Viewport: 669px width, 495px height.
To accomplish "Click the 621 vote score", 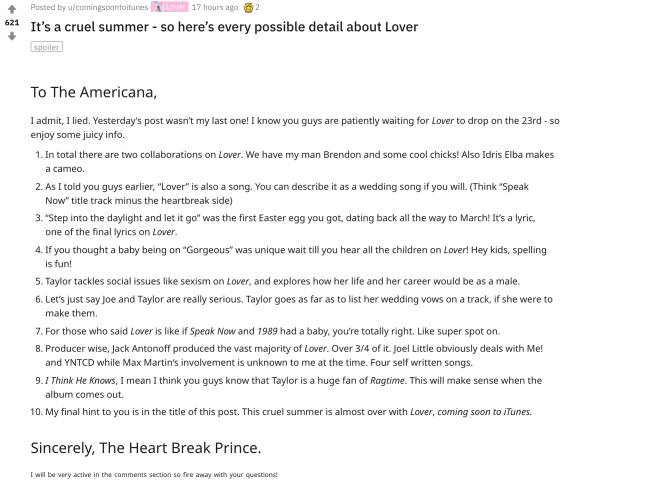I will click(x=11, y=21).
